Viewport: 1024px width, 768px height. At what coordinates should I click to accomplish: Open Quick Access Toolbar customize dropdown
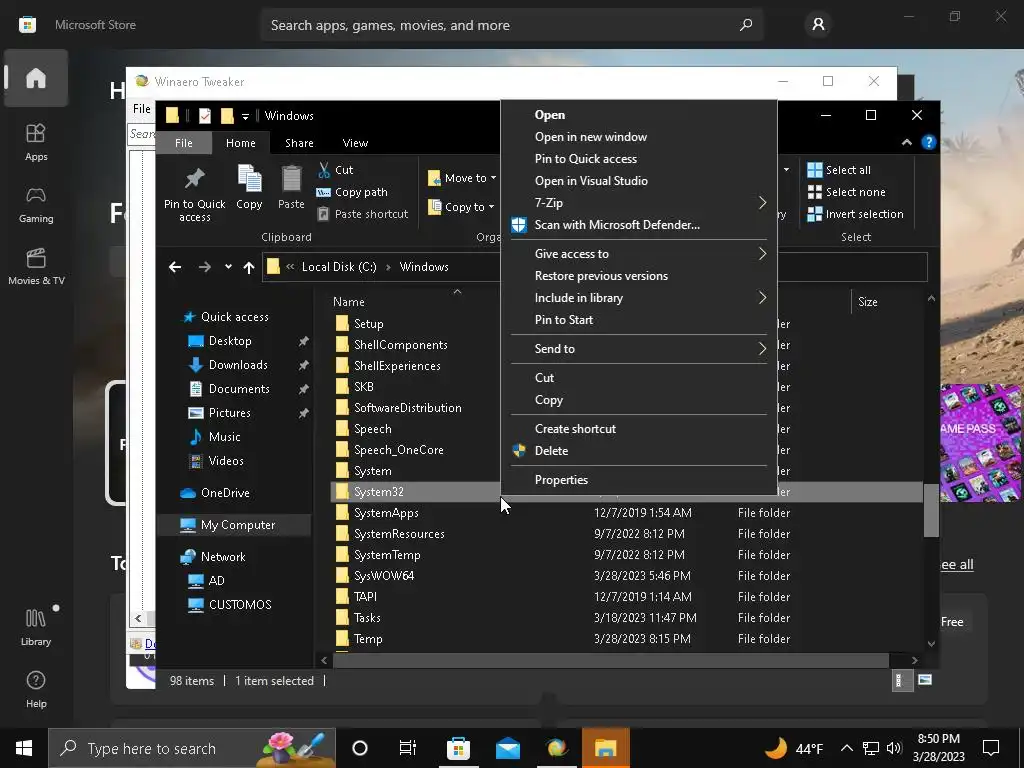pyautogui.click(x=246, y=116)
